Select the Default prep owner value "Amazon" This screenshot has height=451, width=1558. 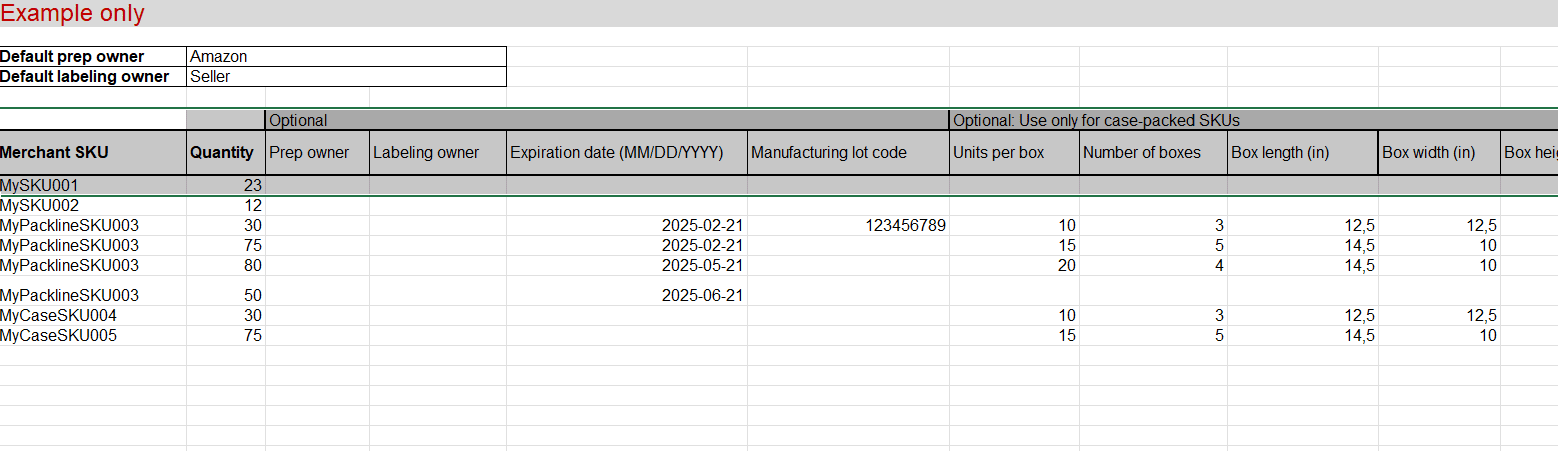[218, 57]
